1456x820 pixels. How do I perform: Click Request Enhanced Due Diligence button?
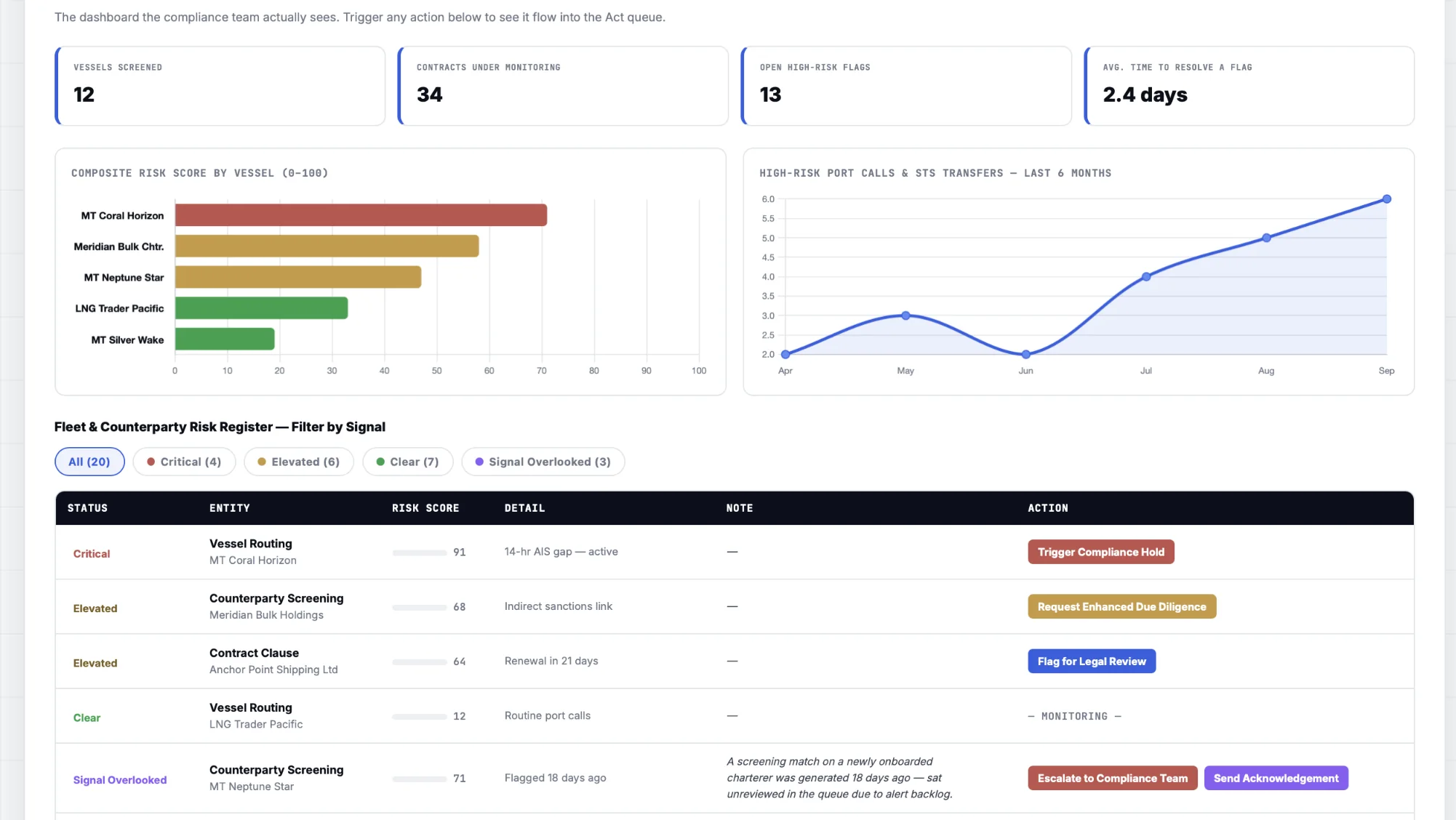point(1122,606)
